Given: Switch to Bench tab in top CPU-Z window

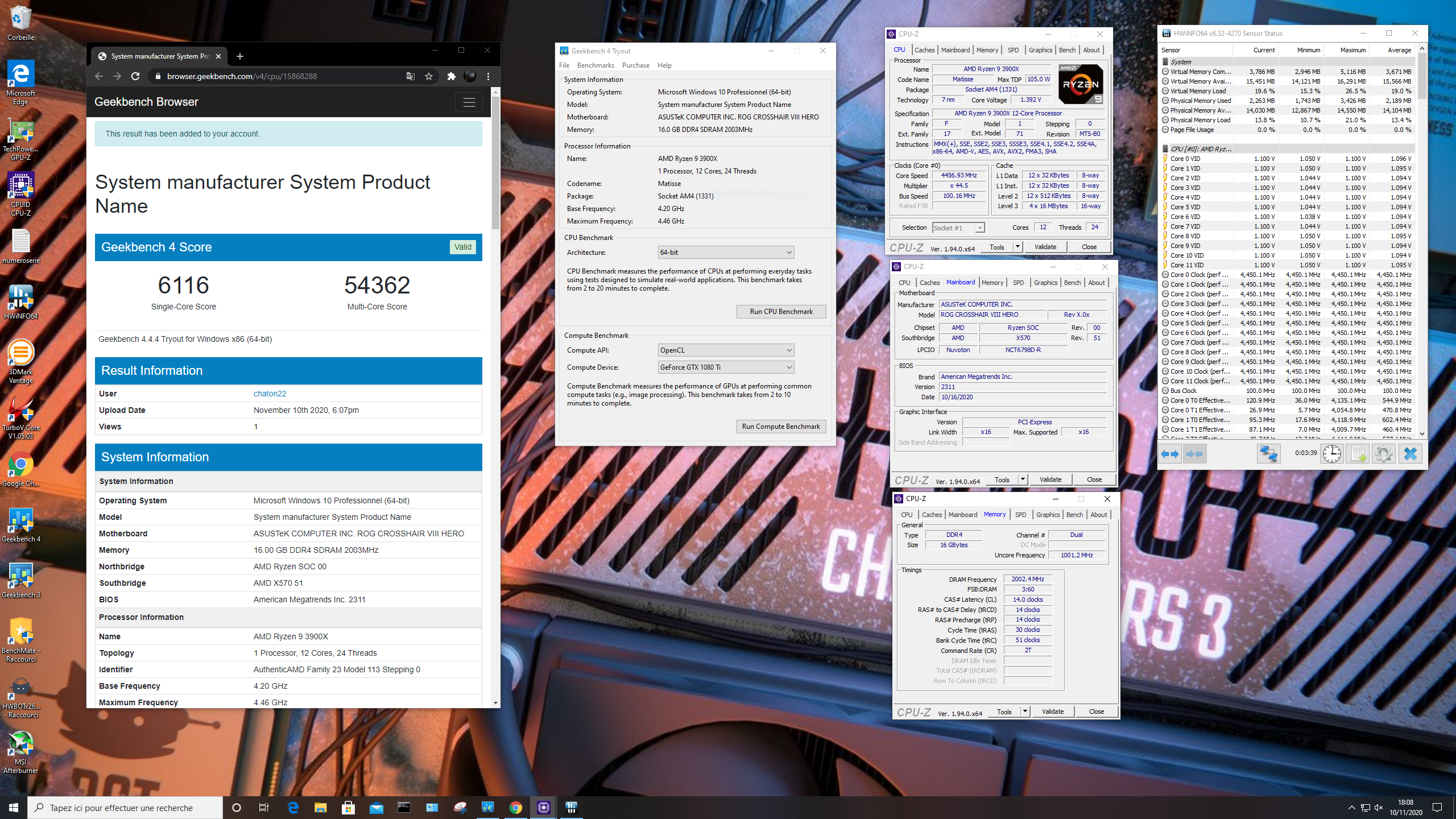Looking at the screenshot, I should [x=1067, y=50].
